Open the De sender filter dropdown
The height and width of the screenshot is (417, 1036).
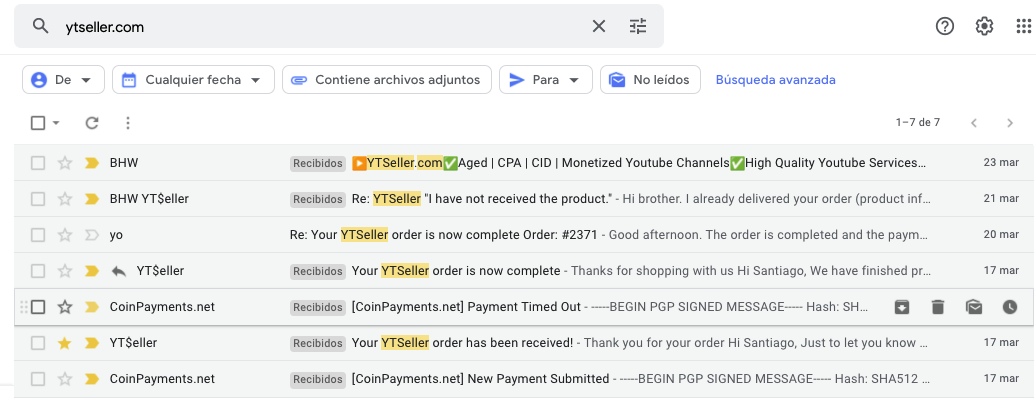pyautogui.click(x=63, y=79)
